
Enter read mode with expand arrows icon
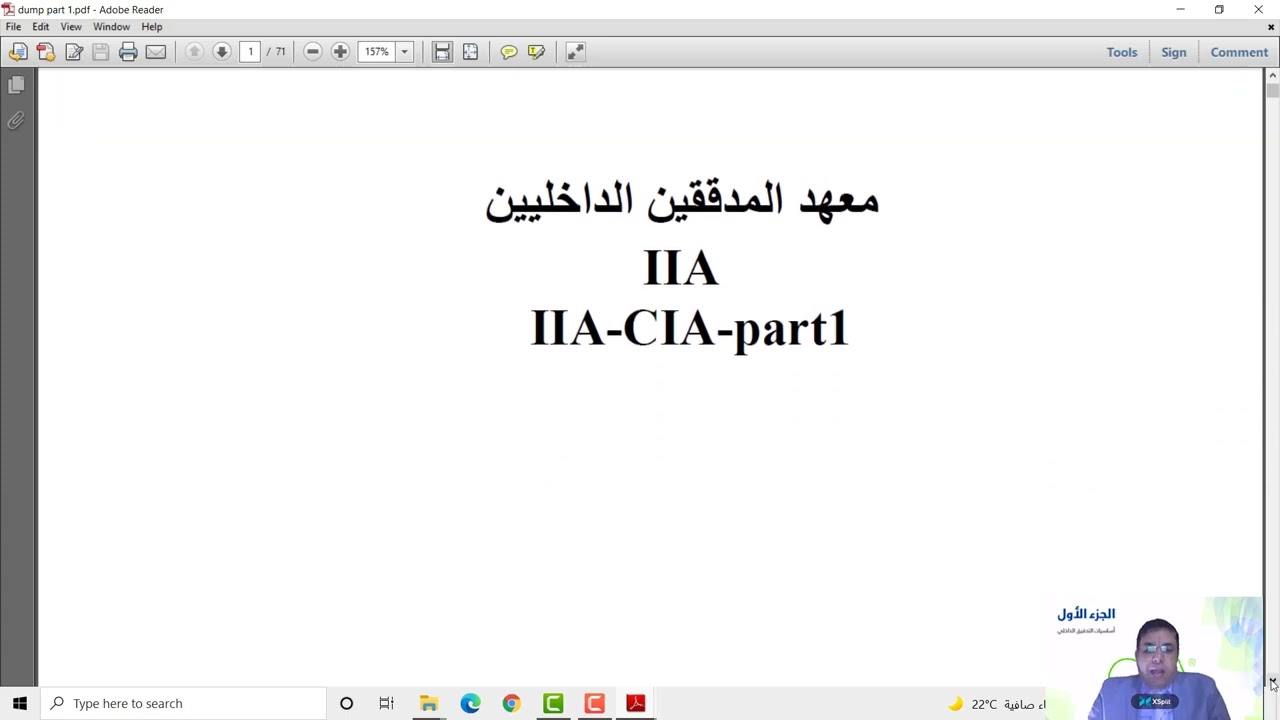coord(575,52)
